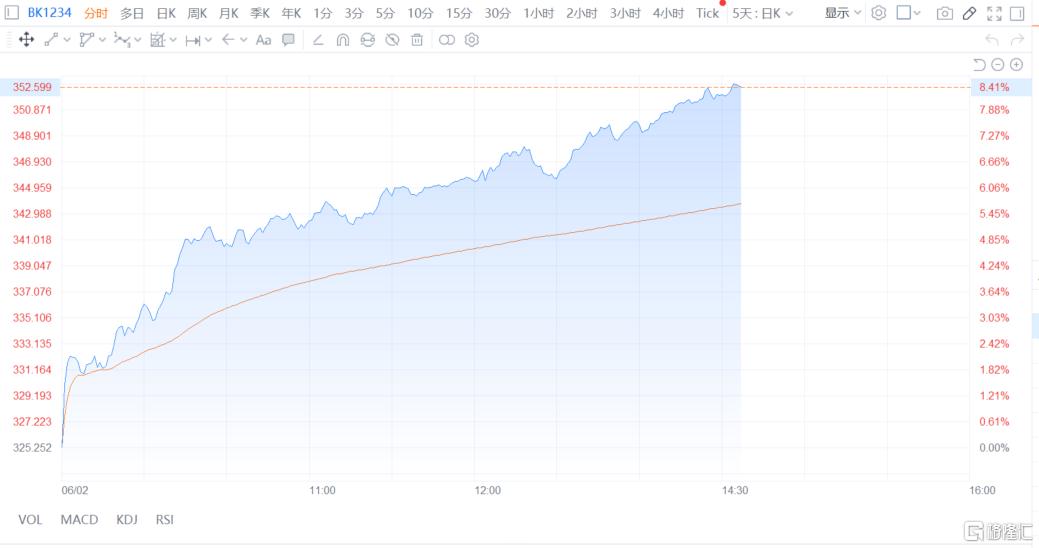Activate the magnet snap tool
The width and height of the screenshot is (1039, 548).
343,40
